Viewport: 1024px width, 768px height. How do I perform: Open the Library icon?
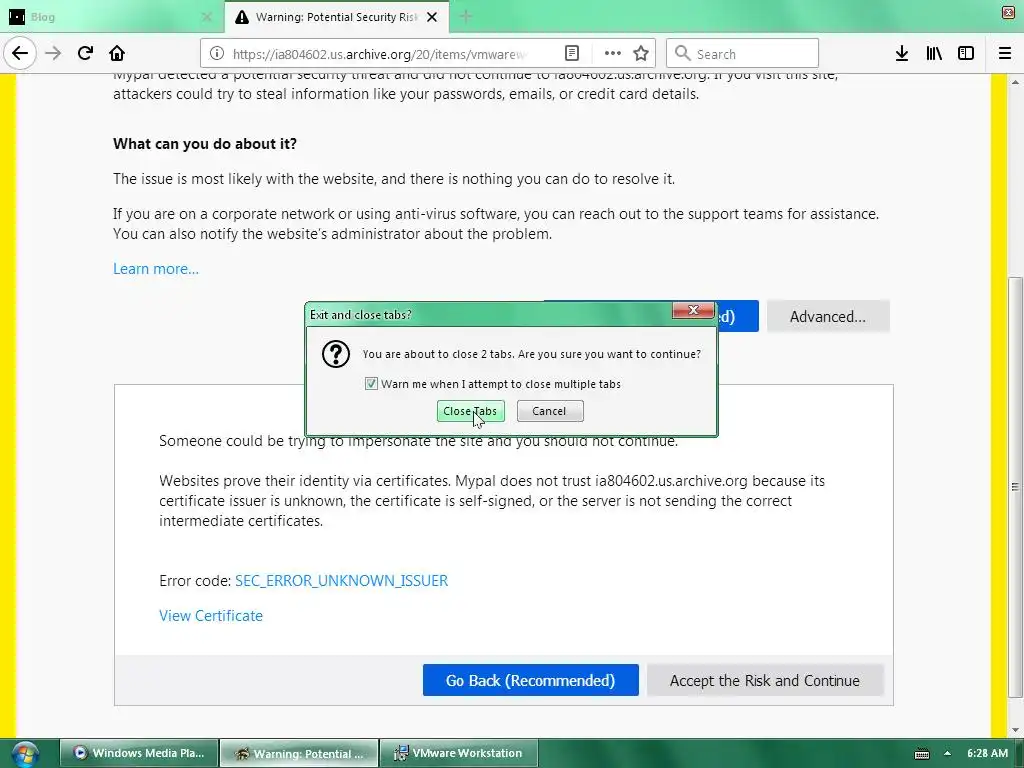click(934, 54)
